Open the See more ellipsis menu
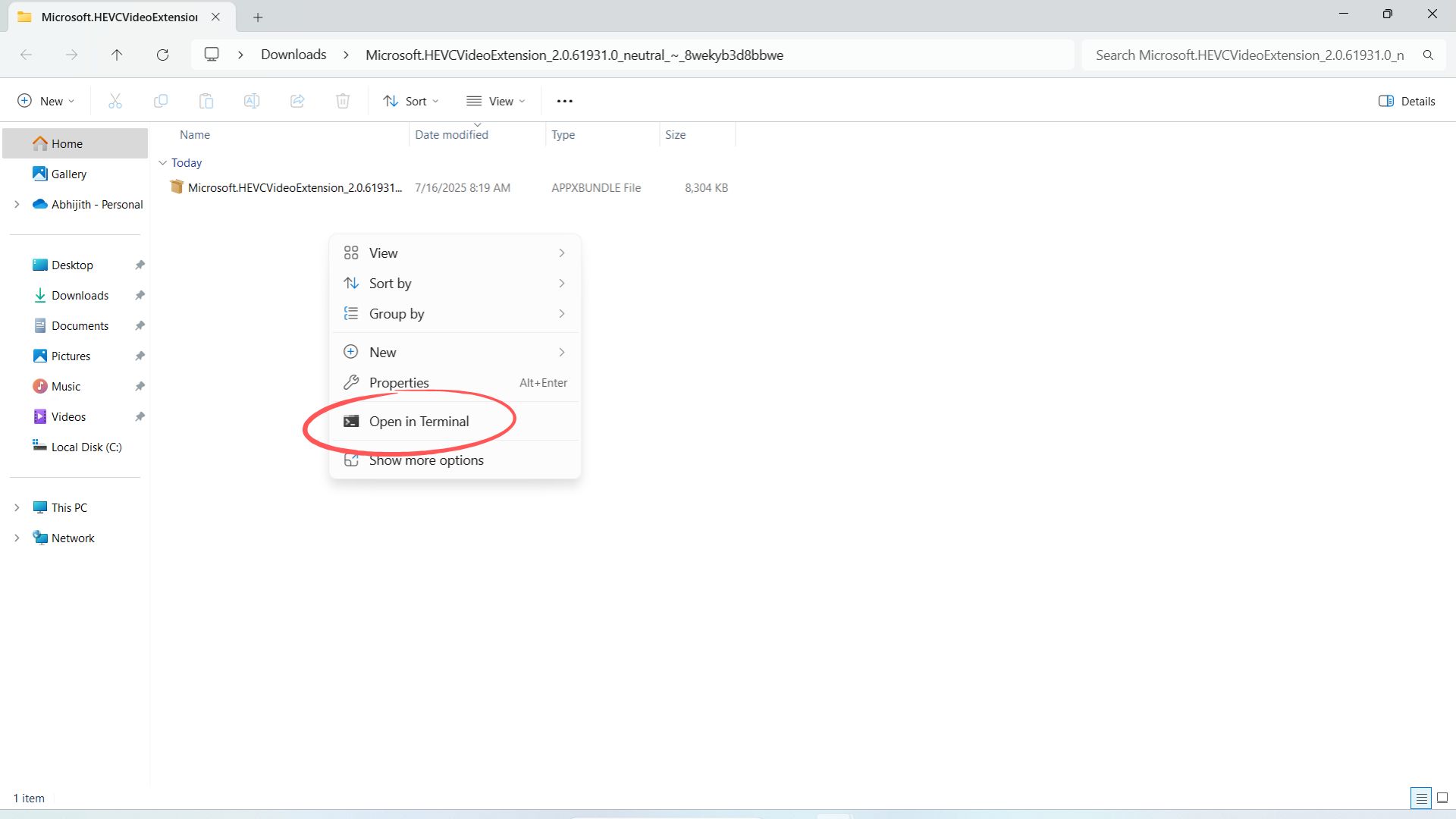Image resolution: width=1456 pixels, height=819 pixels. 565,101
